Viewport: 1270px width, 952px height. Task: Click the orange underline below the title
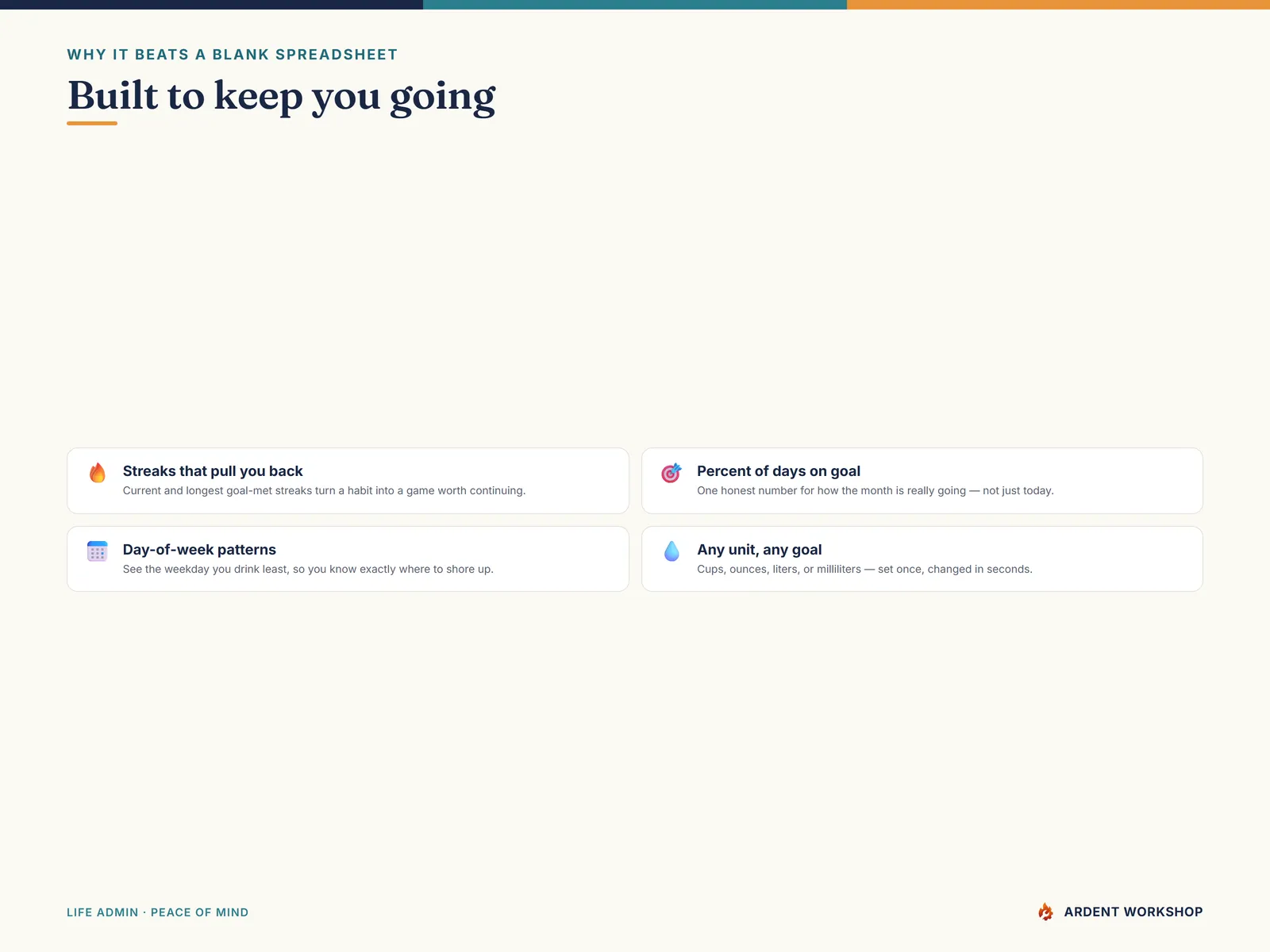click(92, 123)
